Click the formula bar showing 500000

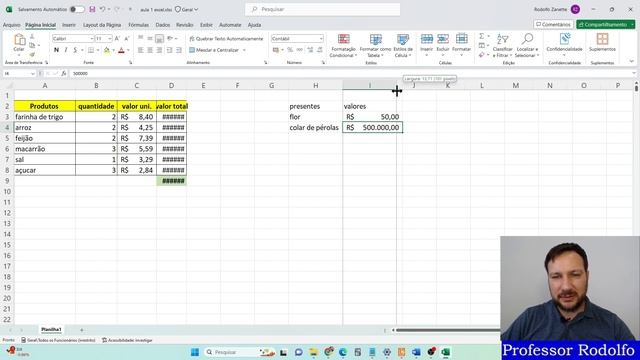pos(351,73)
